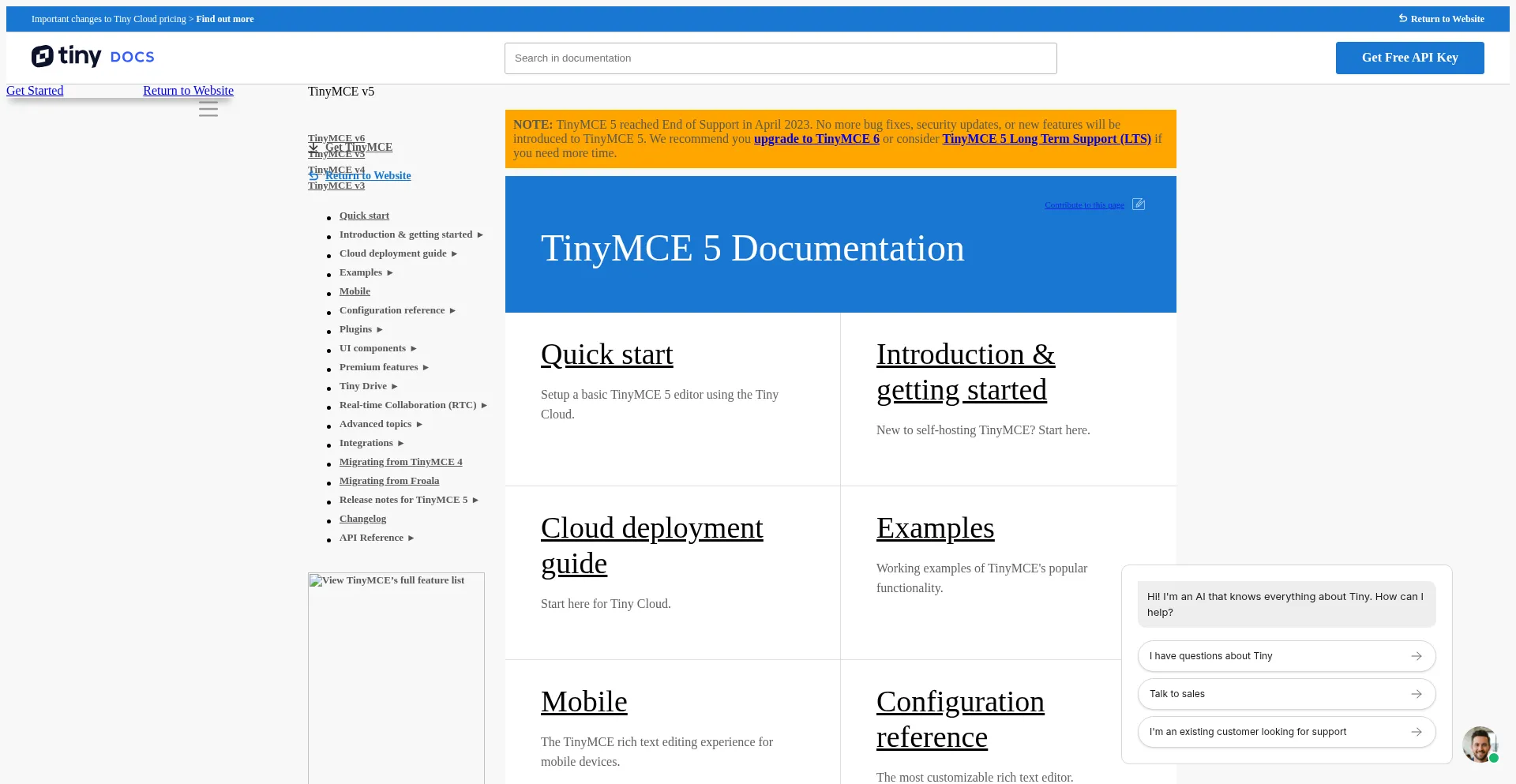Click Return to Website link under header
This screenshot has width=1516, height=784.
coord(188,91)
